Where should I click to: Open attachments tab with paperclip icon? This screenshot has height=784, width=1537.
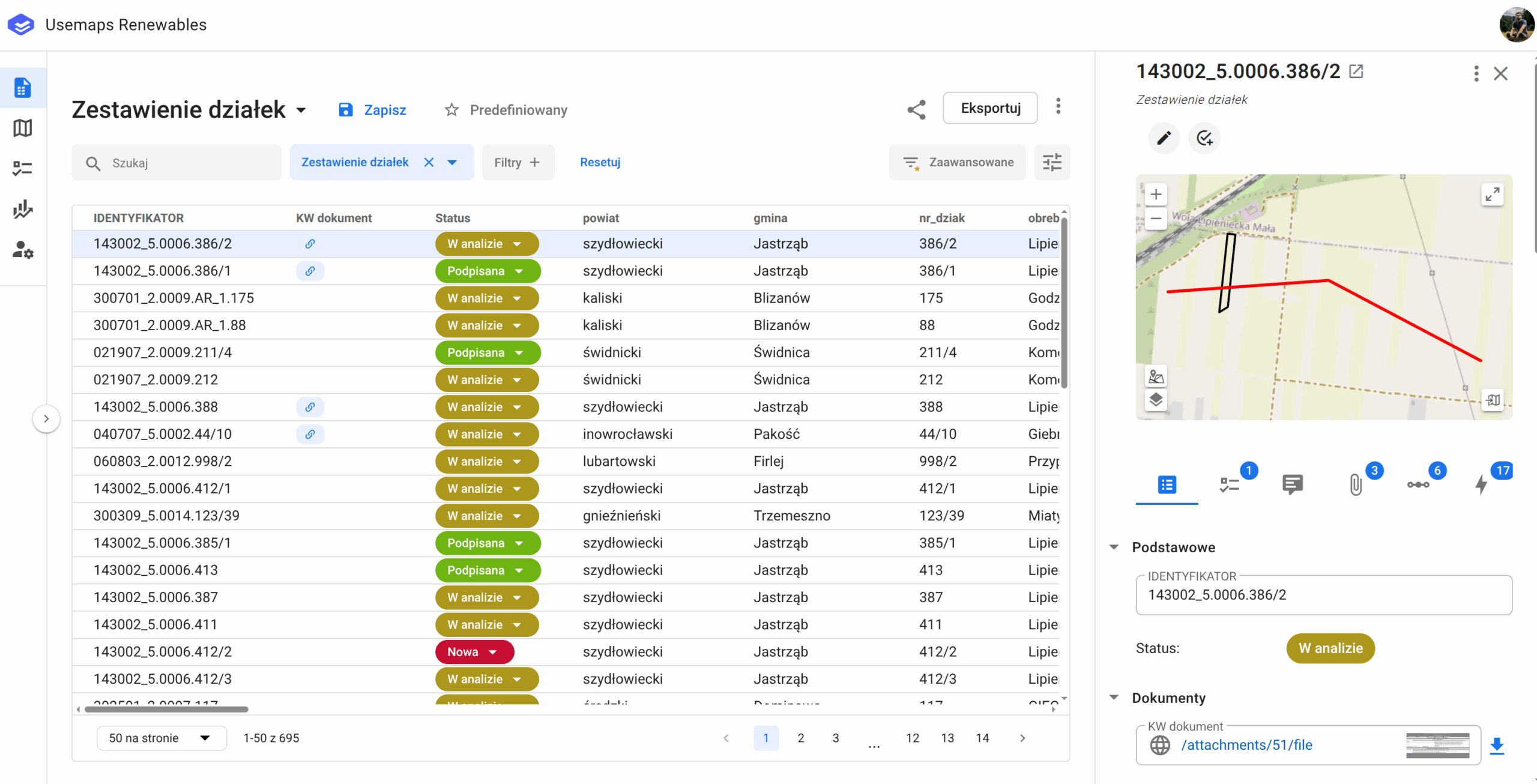pos(1356,484)
